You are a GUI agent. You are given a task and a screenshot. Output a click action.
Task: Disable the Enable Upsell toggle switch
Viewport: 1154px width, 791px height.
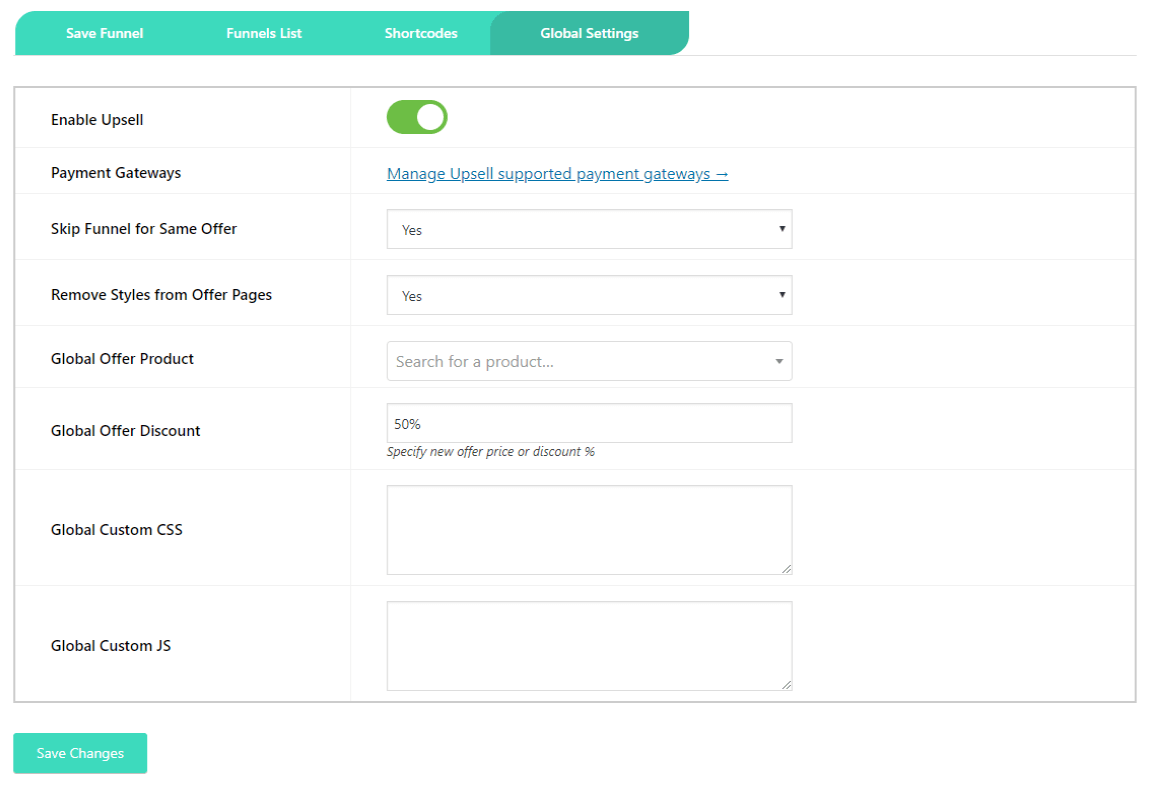pyautogui.click(x=417, y=117)
